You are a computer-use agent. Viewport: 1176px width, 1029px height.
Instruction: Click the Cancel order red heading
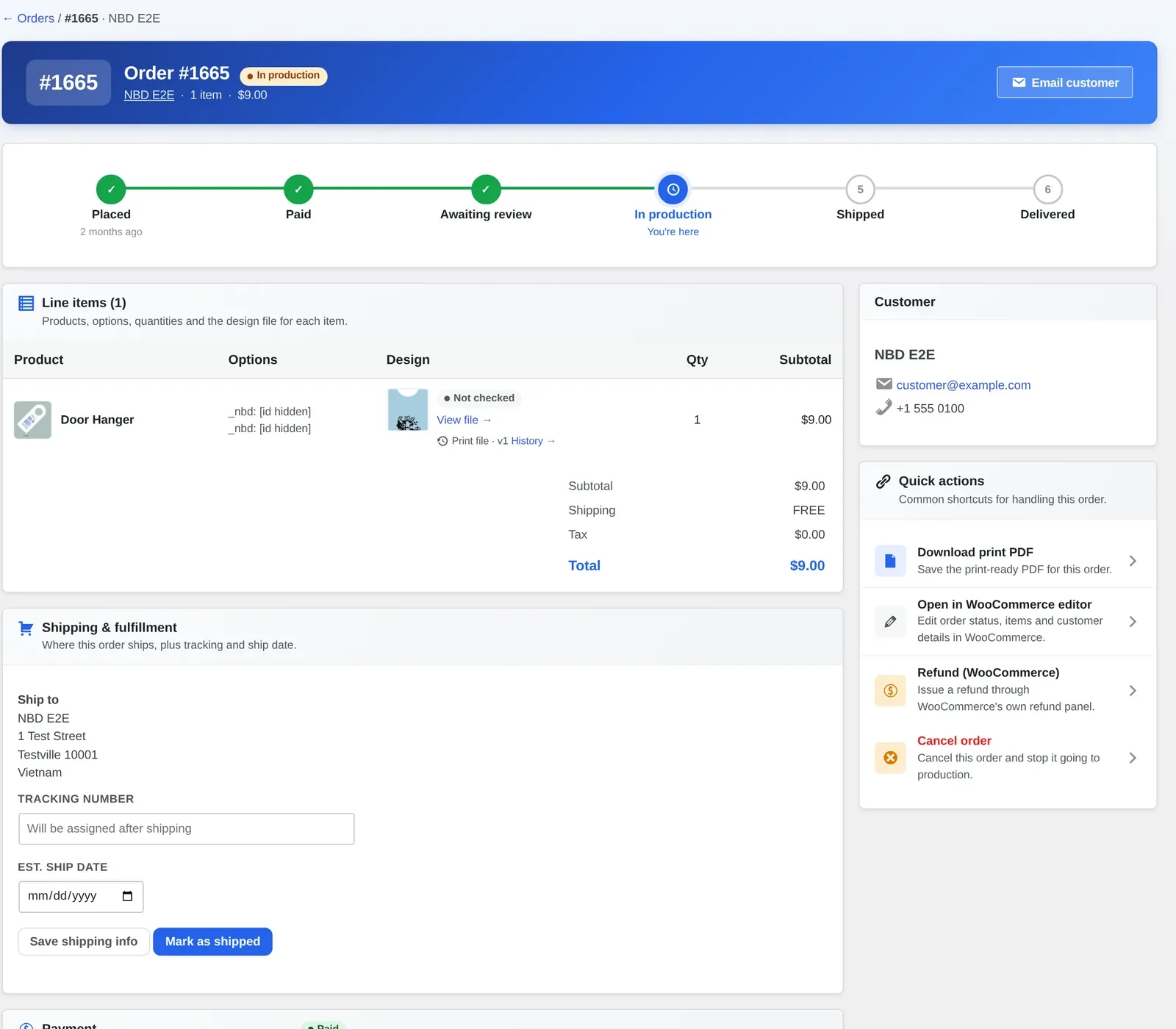(954, 741)
